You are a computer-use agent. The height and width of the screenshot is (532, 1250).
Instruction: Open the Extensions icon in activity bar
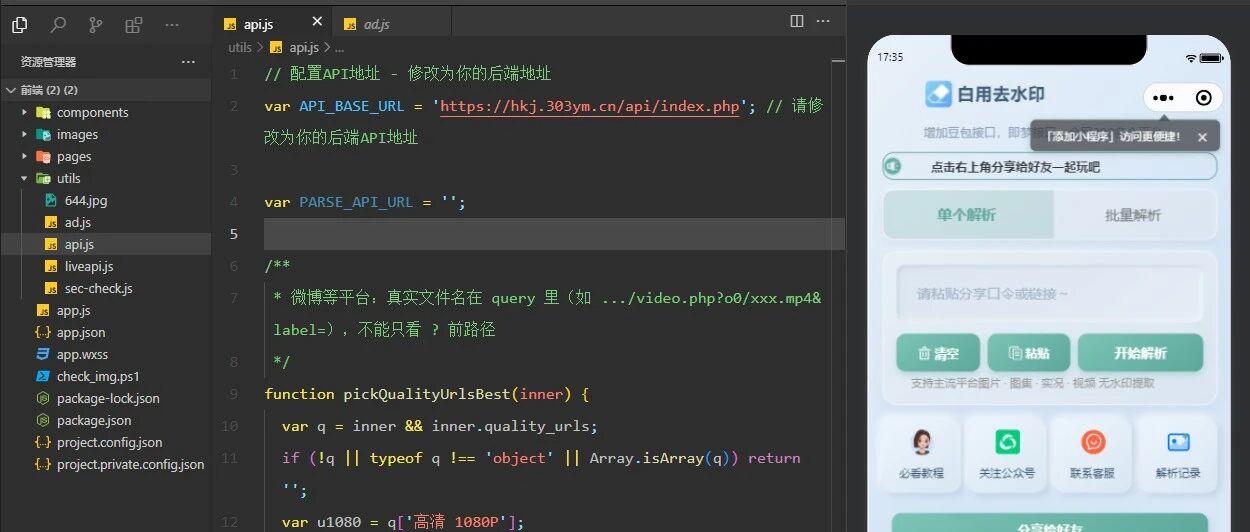coord(133,25)
